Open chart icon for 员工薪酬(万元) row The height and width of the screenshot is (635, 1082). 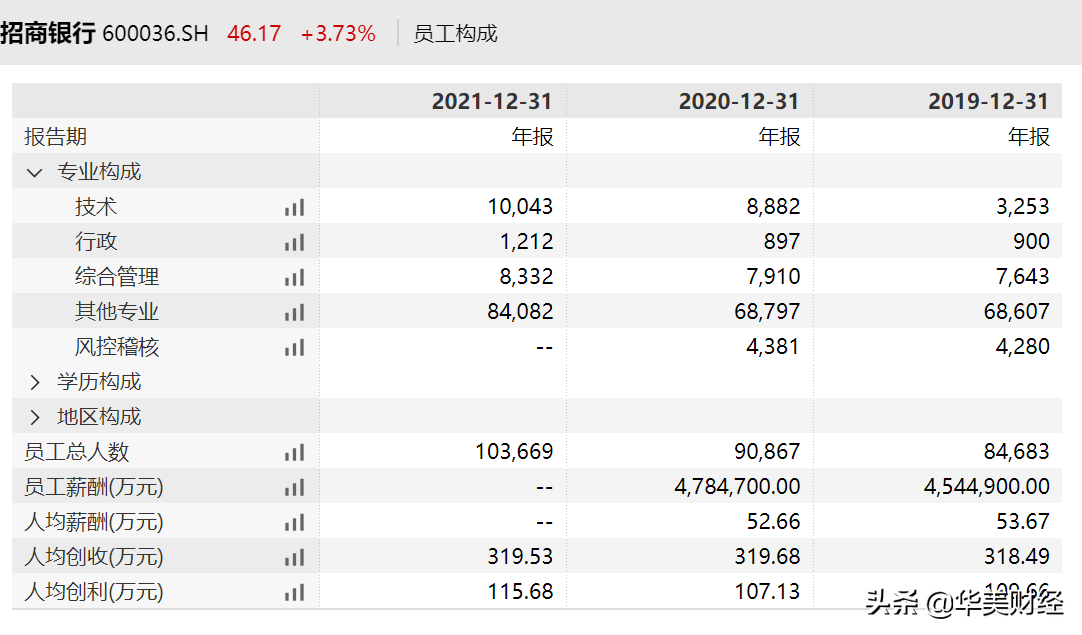(295, 489)
